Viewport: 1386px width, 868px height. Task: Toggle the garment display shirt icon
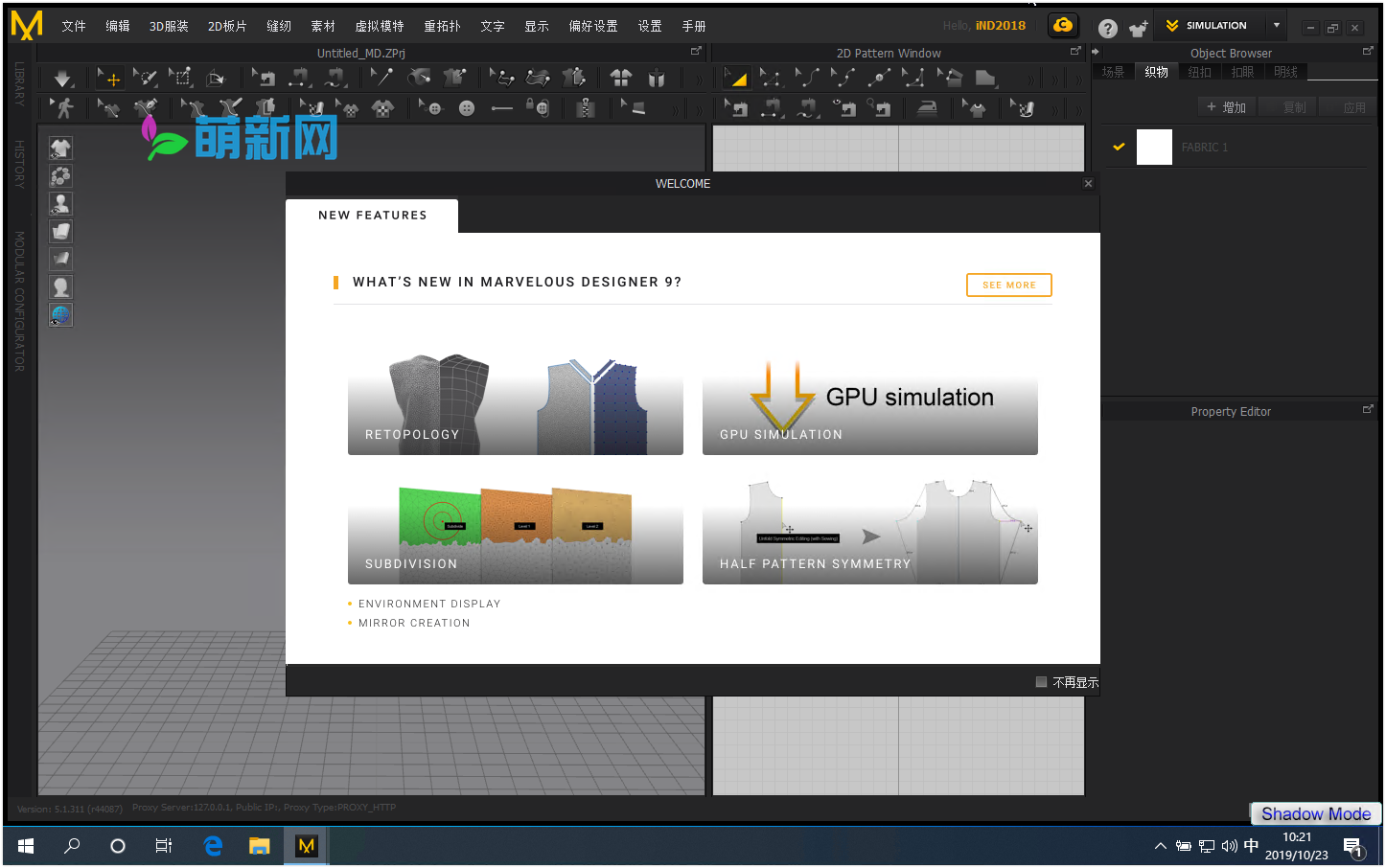(x=60, y=148)
